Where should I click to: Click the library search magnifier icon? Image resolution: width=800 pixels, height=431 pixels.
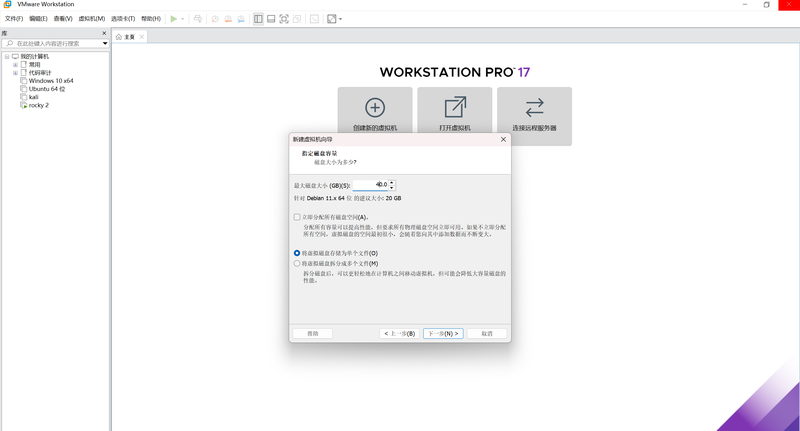point(9,43)
